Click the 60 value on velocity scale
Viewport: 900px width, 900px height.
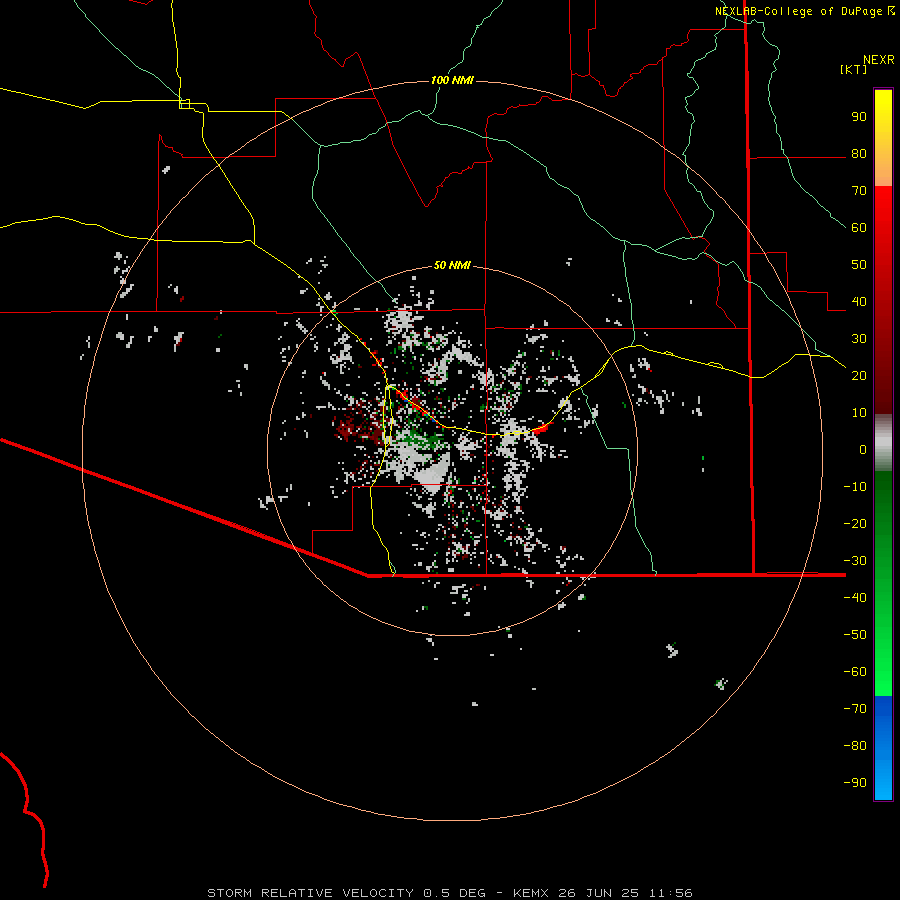pyautogui.click(x=859, y=228)
